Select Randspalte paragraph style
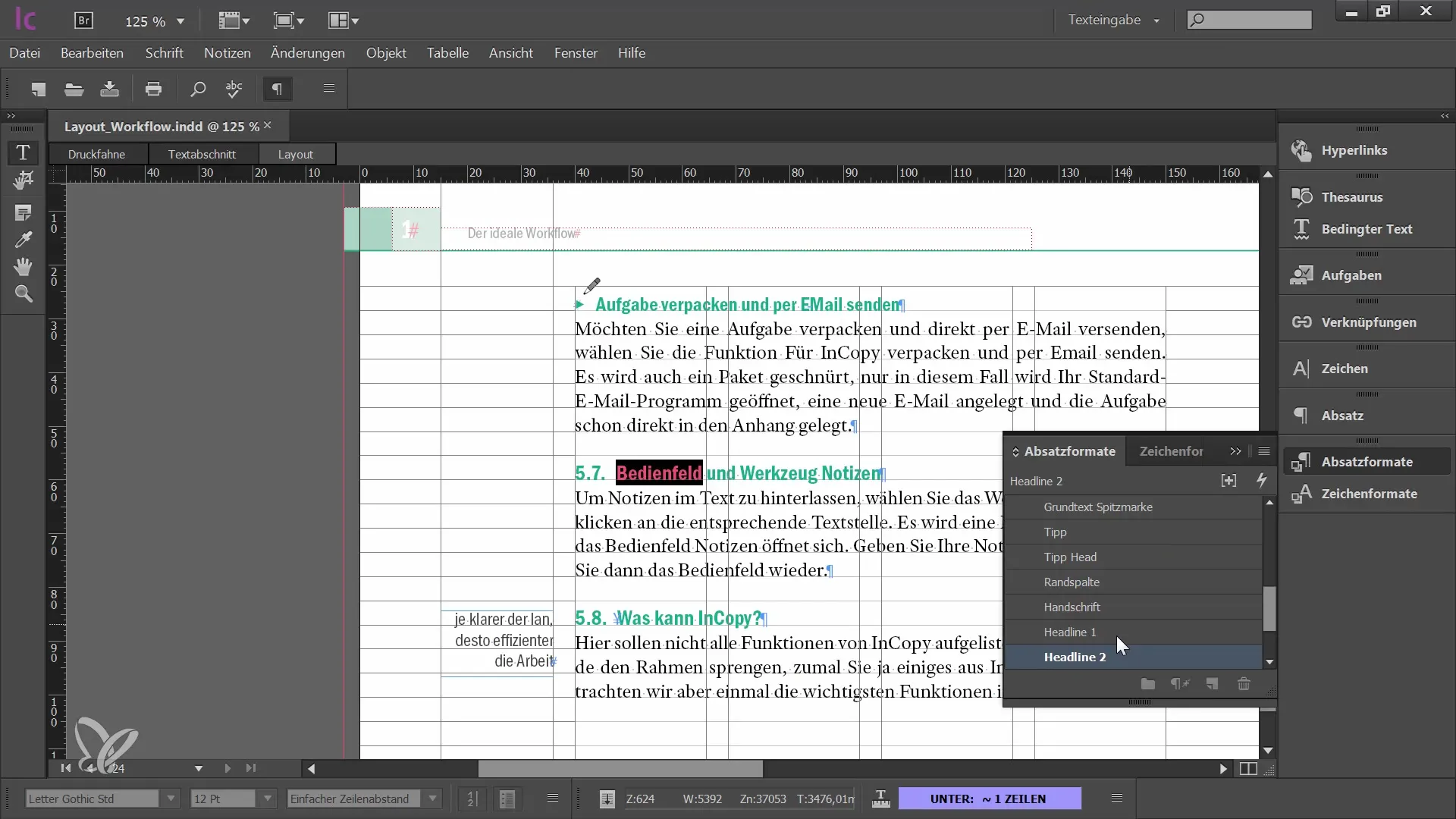The width and height of the screenshot is (1456, 819). (x=1073, y=581)
